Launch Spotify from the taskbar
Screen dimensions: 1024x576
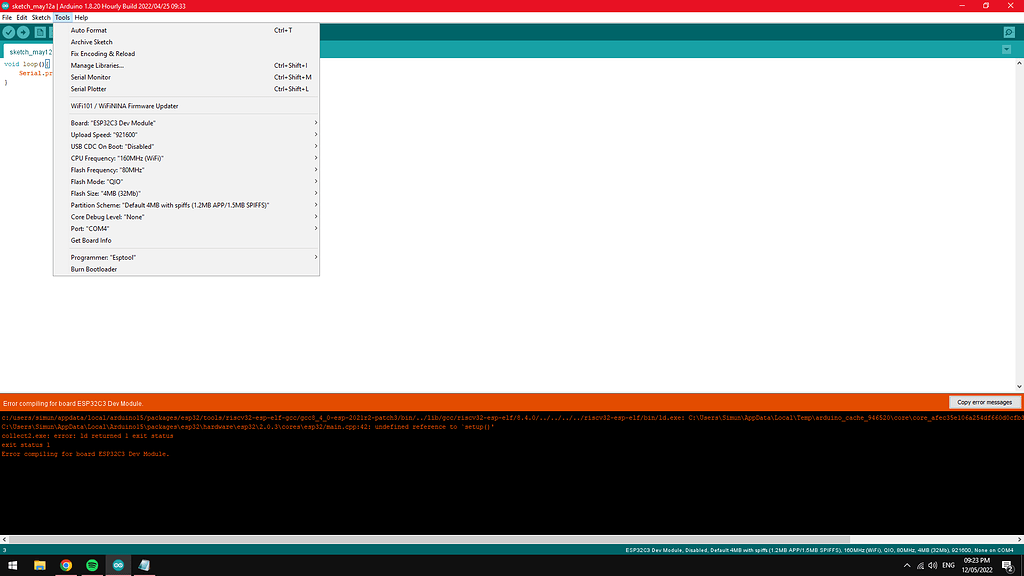coord(92,565)
